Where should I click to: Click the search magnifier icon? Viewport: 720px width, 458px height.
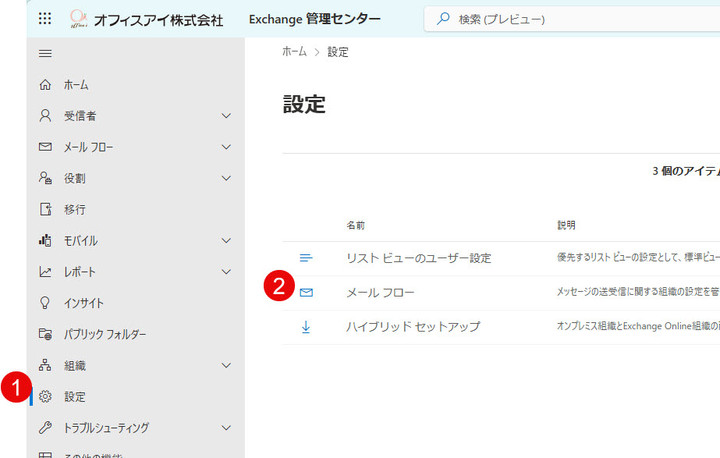443,19
